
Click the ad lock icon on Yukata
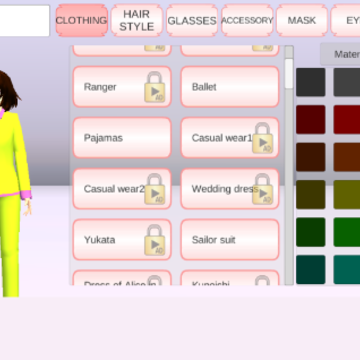click(155, 240)
